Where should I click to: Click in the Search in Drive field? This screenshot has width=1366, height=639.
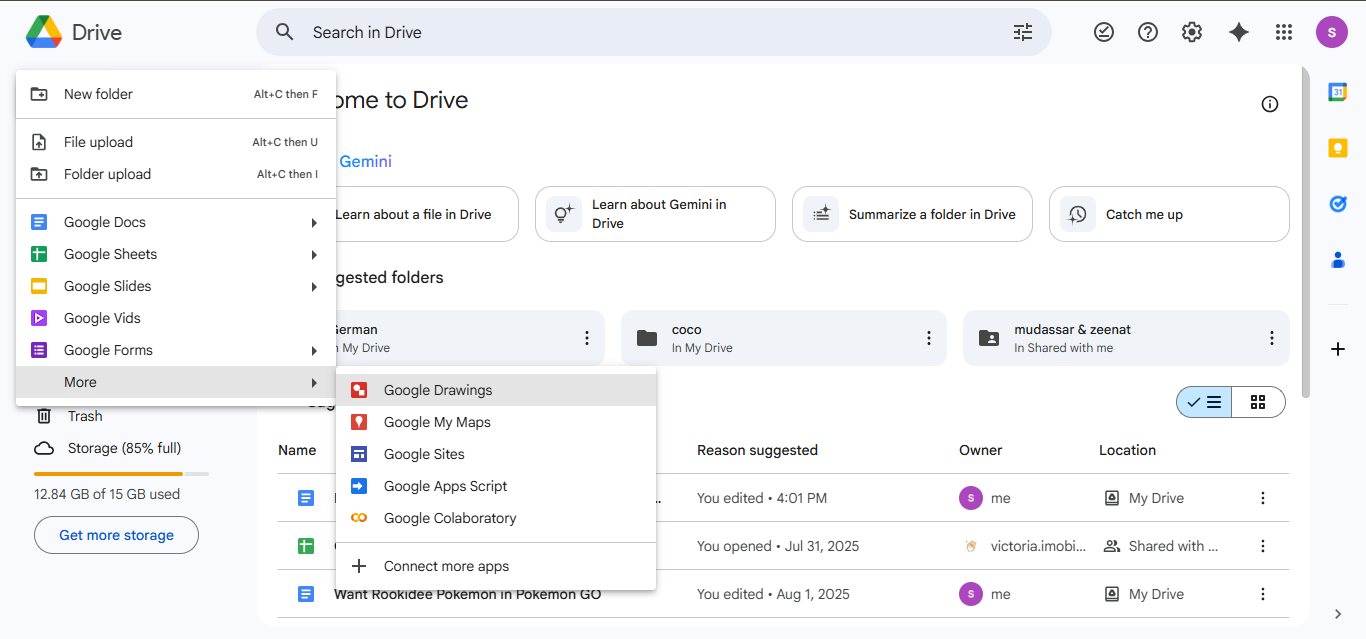point(654,32)
